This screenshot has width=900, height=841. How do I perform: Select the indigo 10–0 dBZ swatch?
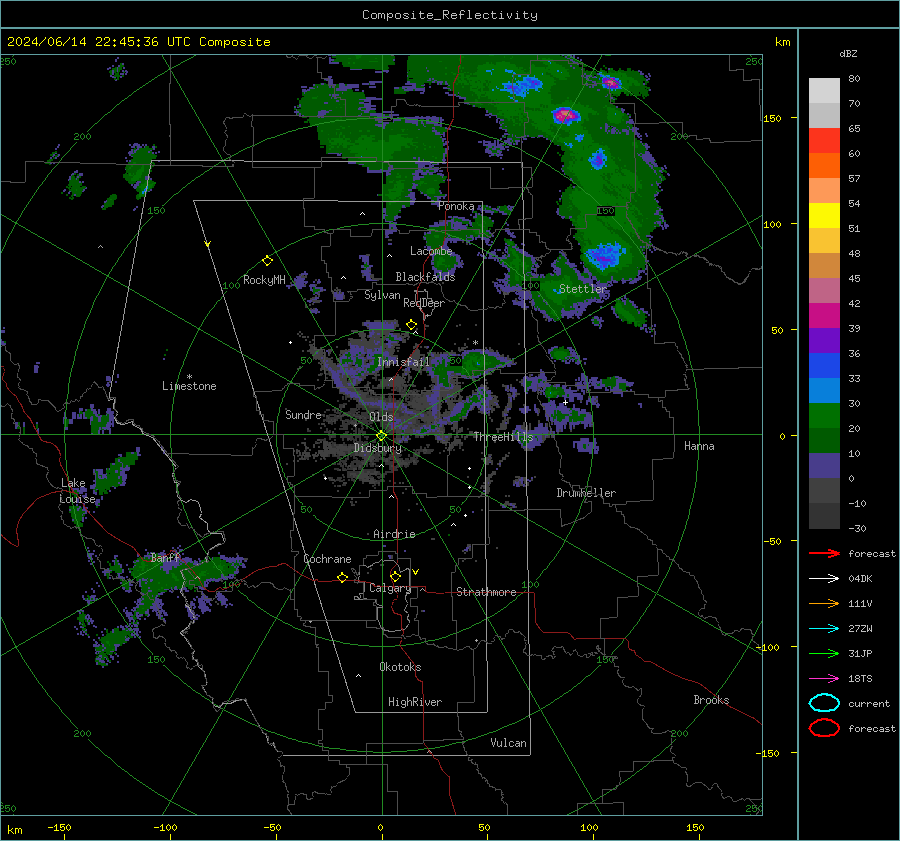(x=824, y=466)
